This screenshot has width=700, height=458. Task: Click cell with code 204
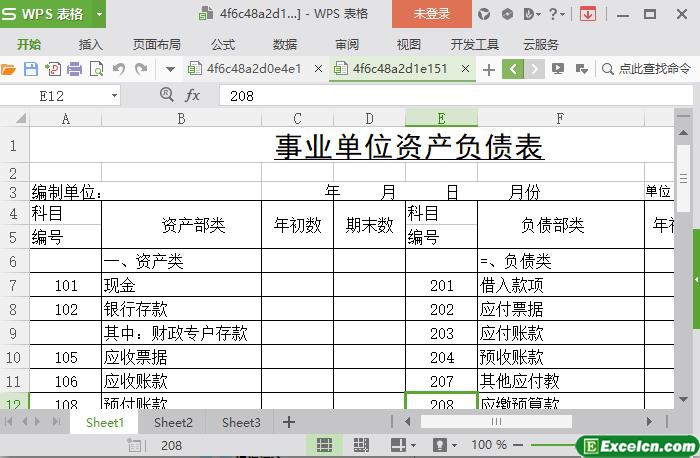(x=442, y=357)
